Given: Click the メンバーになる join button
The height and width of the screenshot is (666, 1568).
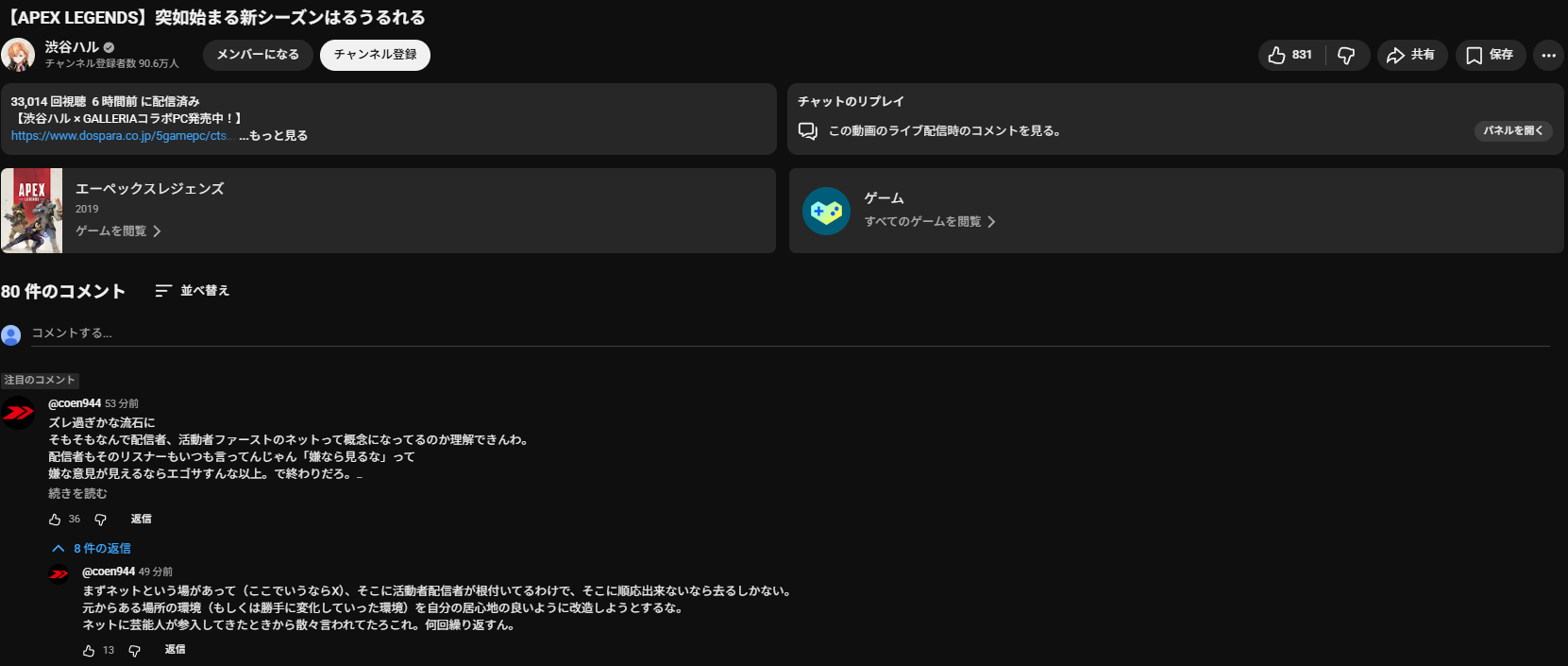Looking at the screenshot, I should [258, 55].
